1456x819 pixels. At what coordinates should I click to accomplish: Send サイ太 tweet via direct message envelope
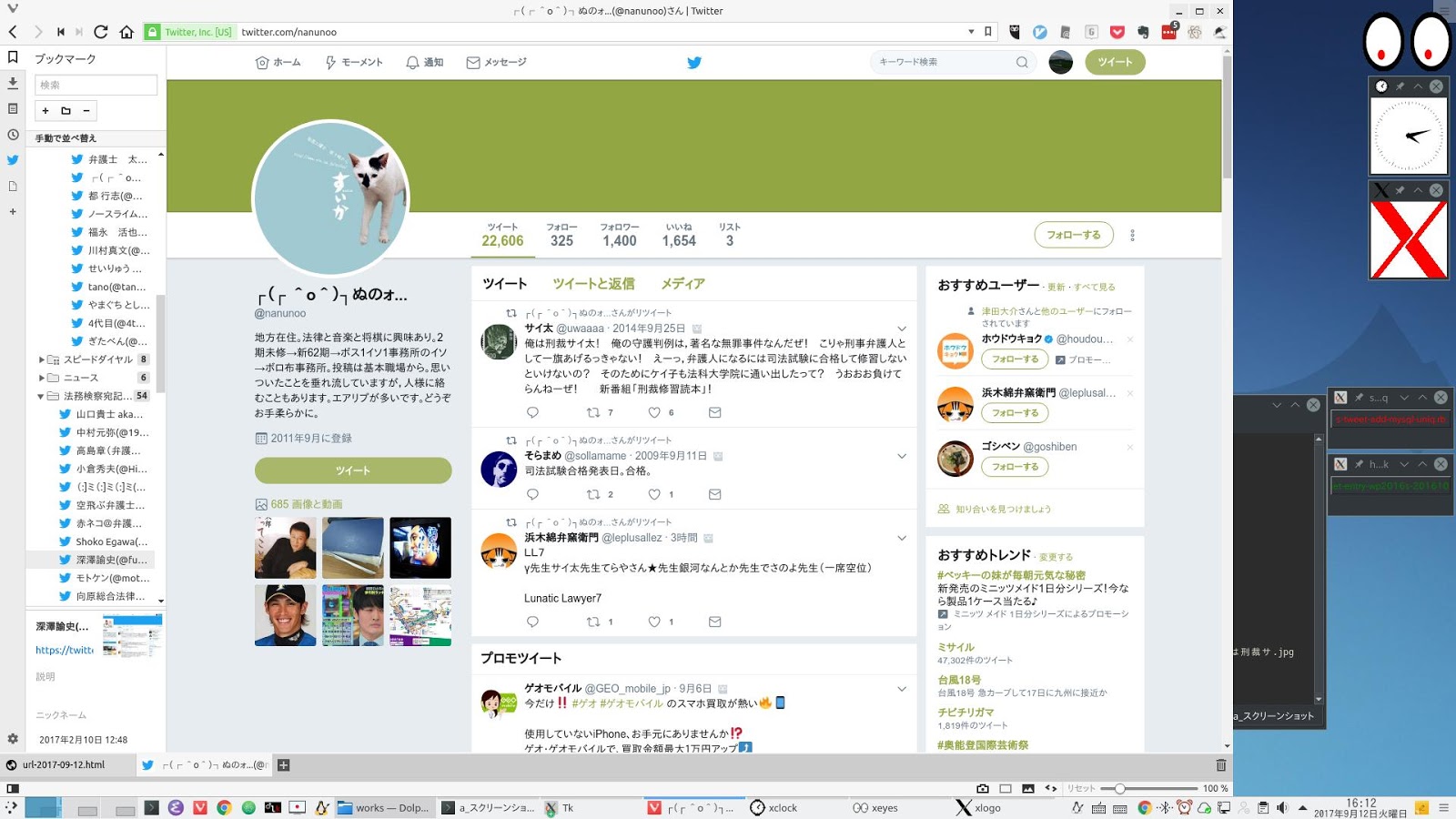(715, 412)
